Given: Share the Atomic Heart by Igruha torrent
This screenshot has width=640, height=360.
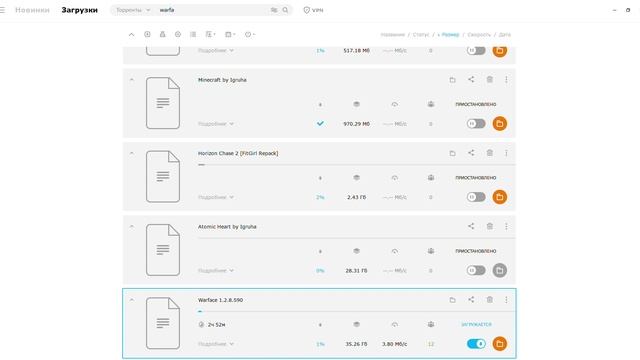Looking at the screenshot, I should [471, 227].
